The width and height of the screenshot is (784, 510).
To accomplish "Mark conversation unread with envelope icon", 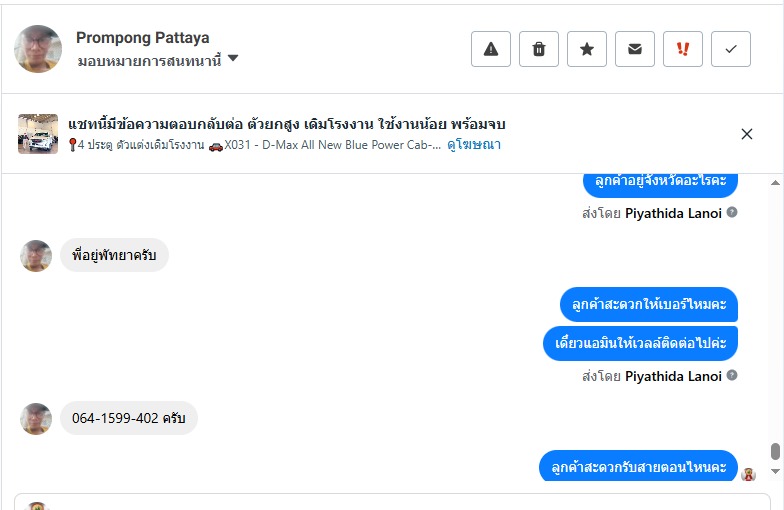I will 635,49.
